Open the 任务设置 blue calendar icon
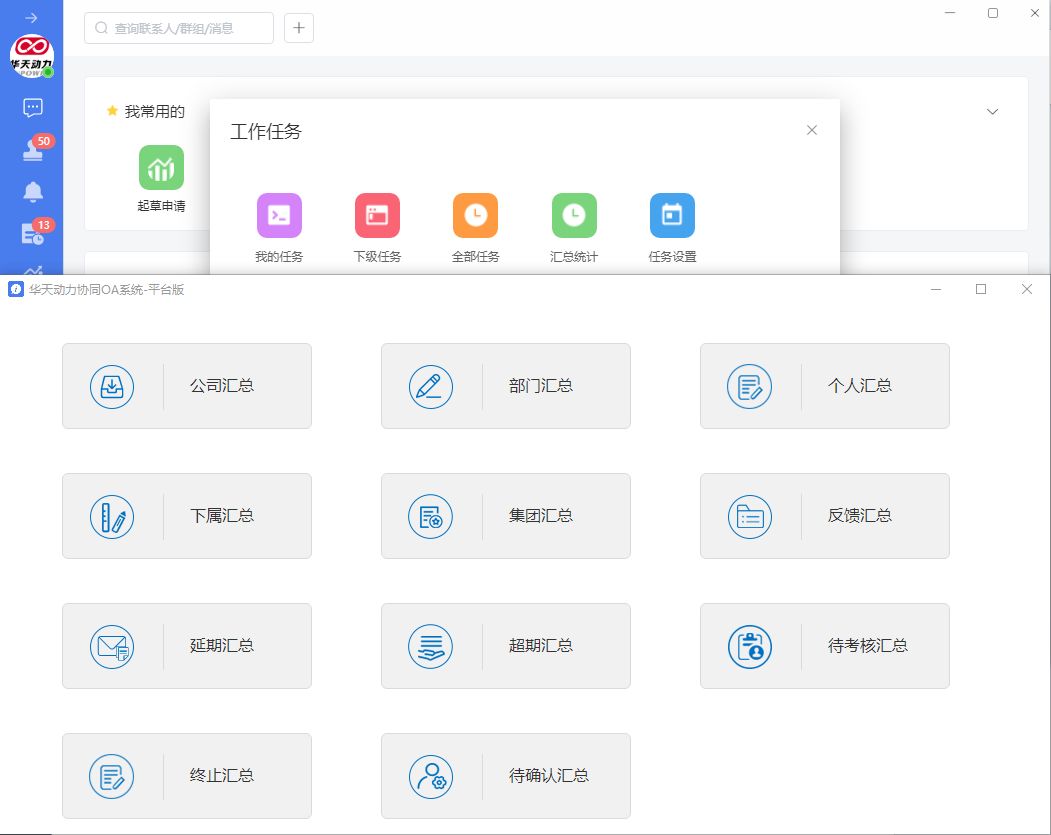The width and height of the screenshot is (1051, 835). [x=672, y=215]
